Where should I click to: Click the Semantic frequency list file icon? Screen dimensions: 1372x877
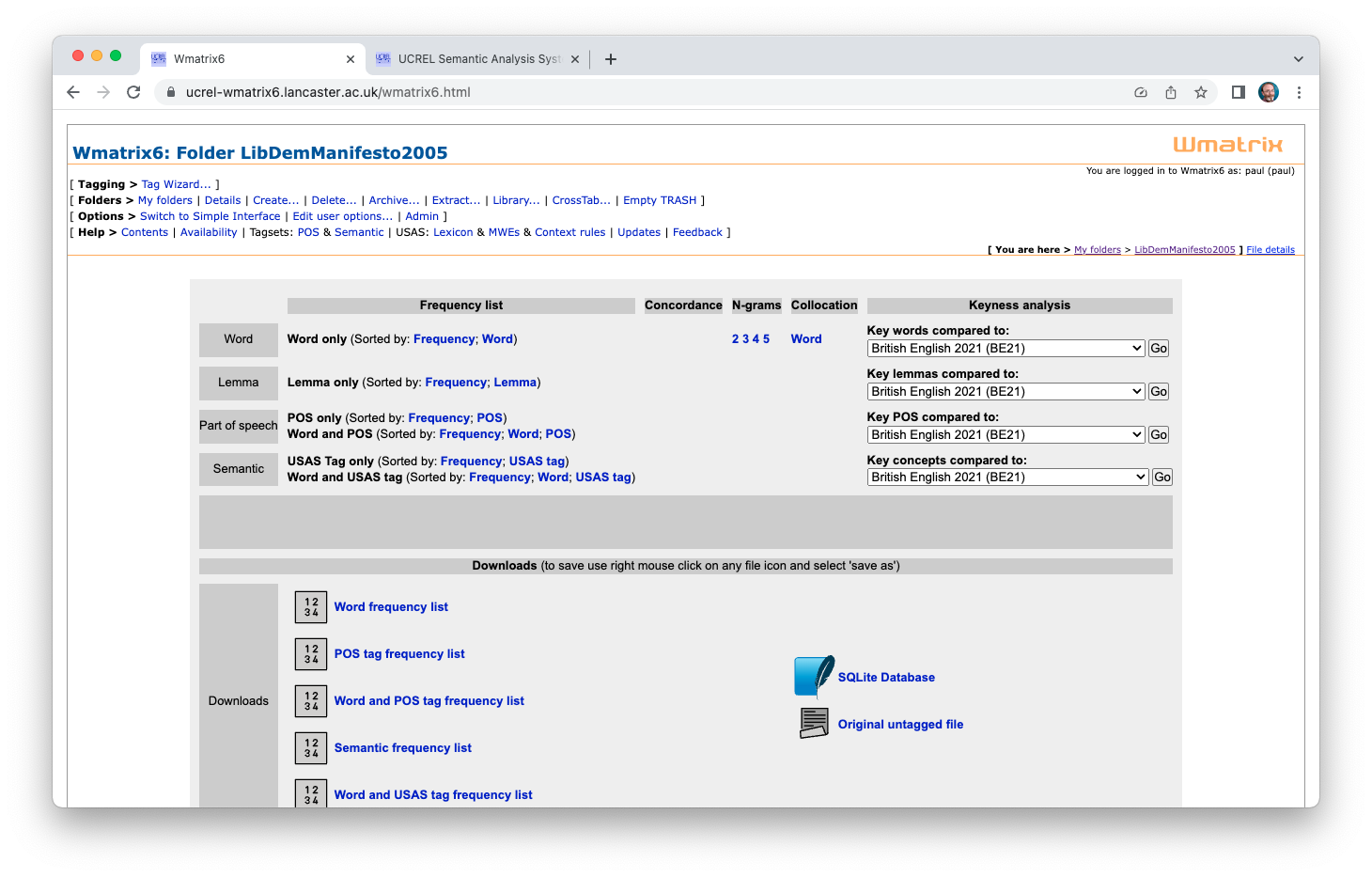coord(311,748)
